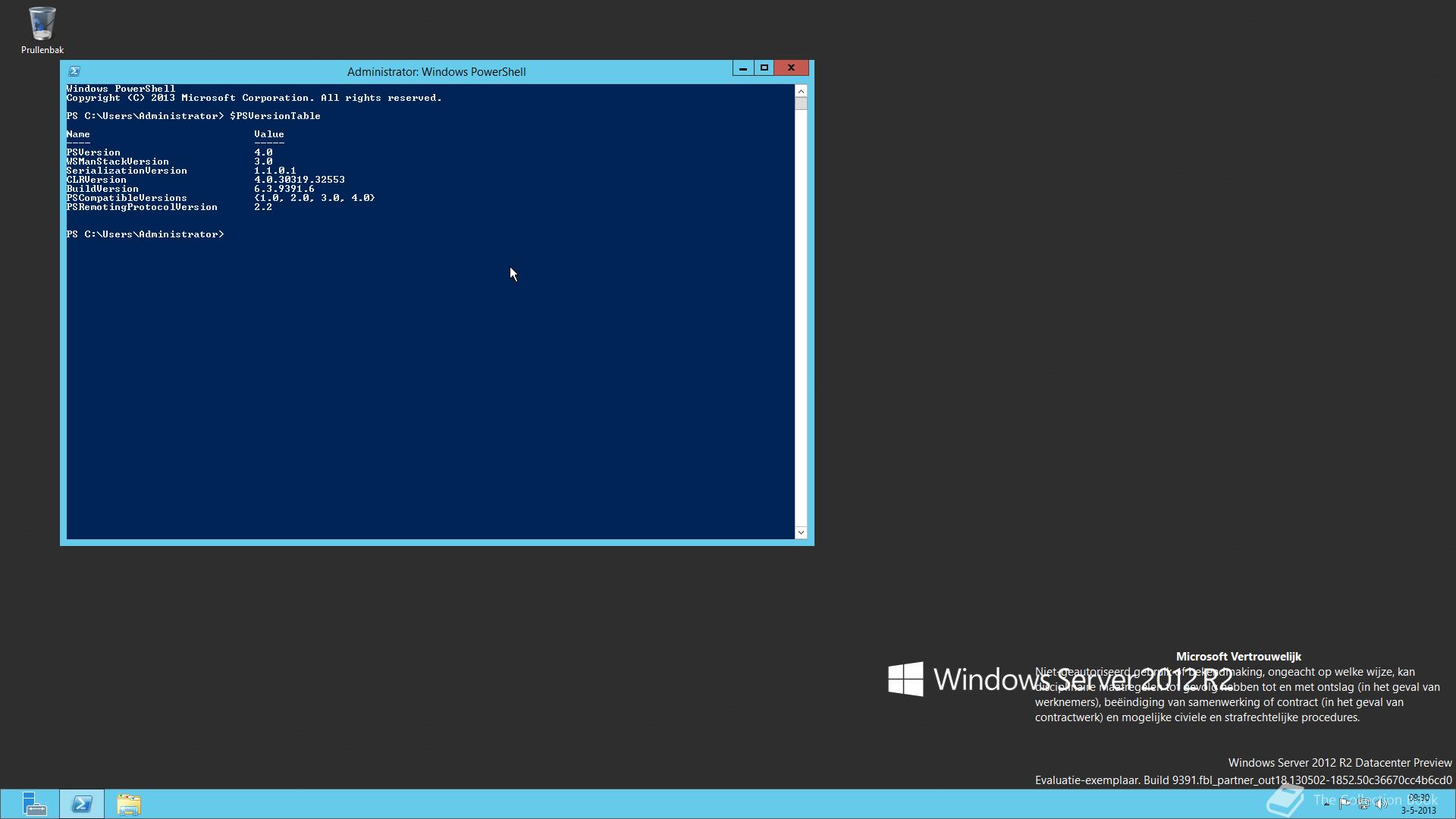
Task: Click the CLRVersion value 4.0.30319.32553
Action: point(300,180)
